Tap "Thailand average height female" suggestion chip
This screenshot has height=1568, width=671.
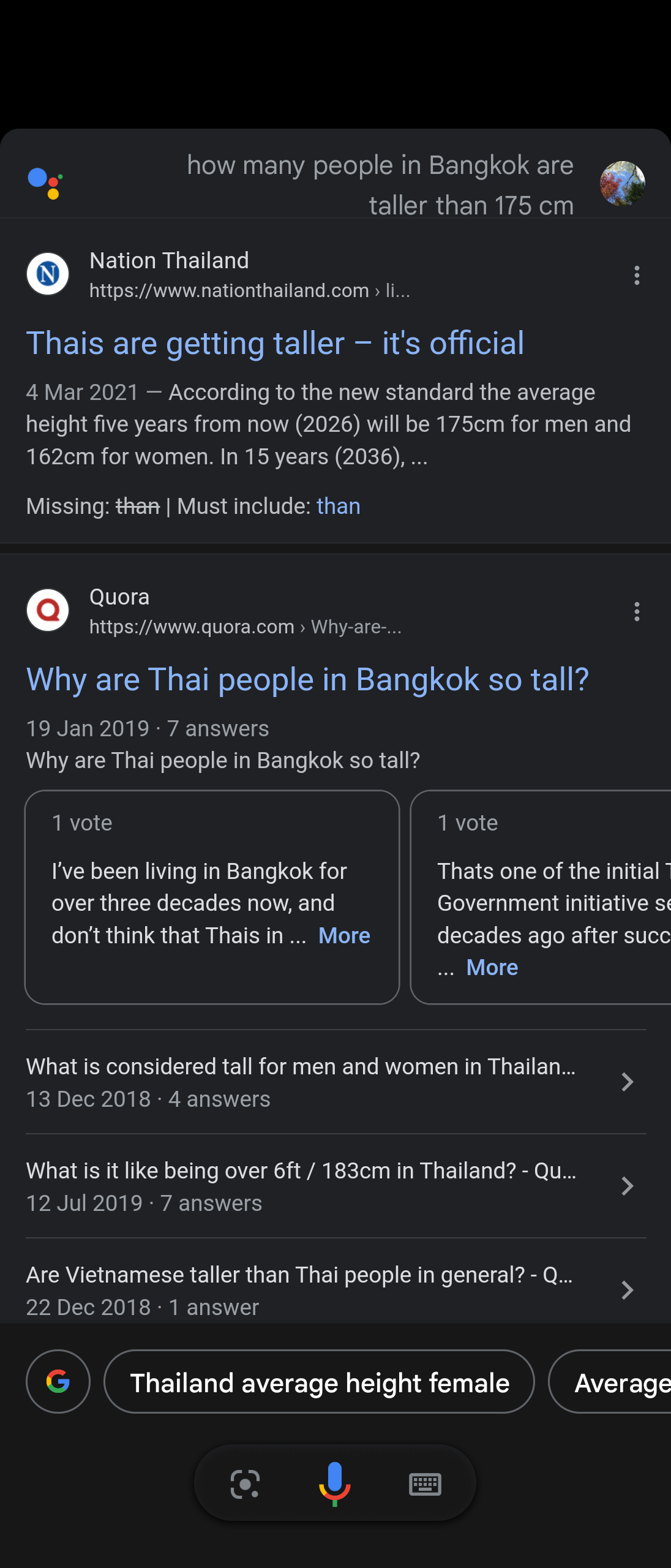point(319,1382)
